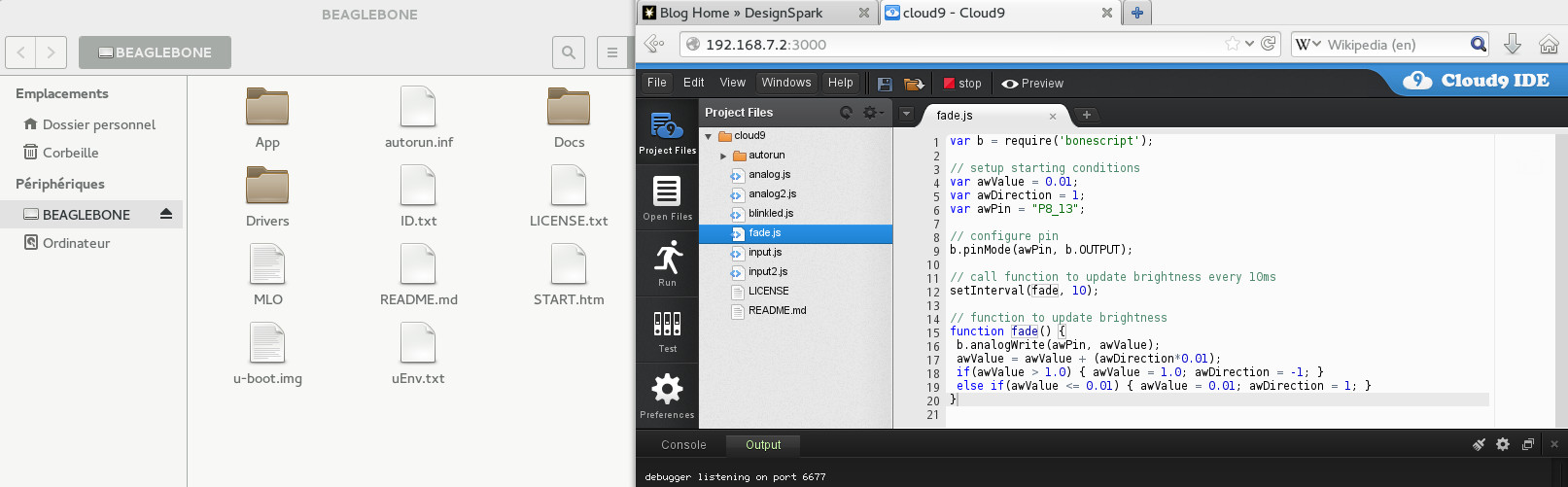Close the Blog Home DesignSpark tab

coord(863,13)
